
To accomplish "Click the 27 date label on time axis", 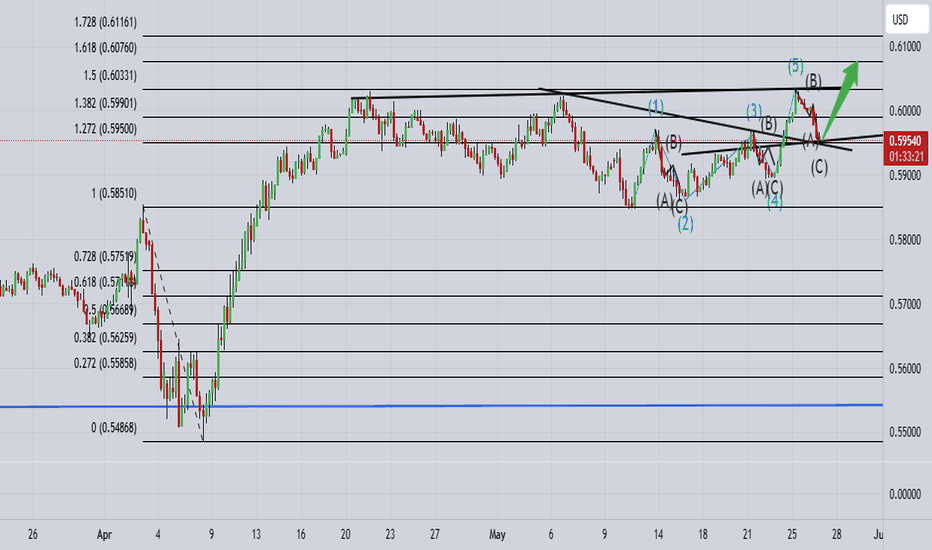I will (434, 535).
